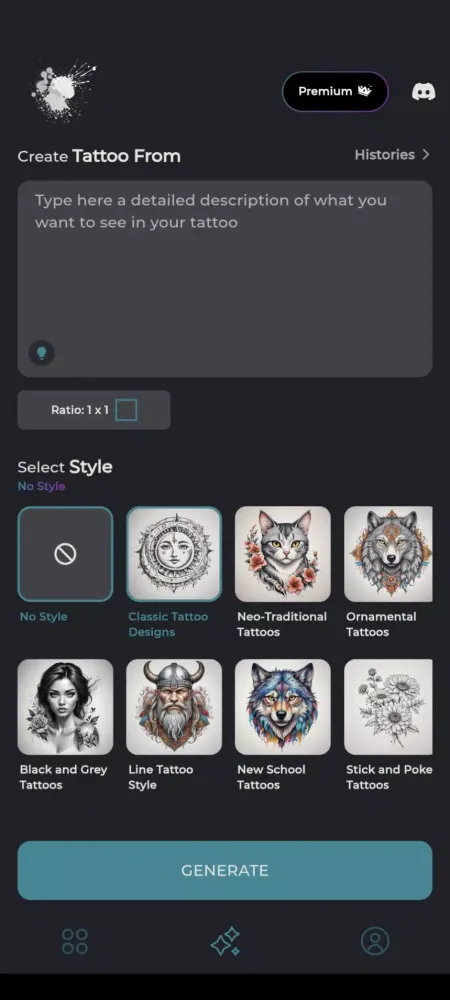Screen dimensions: 450x1000
Task: Choose the Neo-Traditional Tattoos style
Action: click(283, 554)
